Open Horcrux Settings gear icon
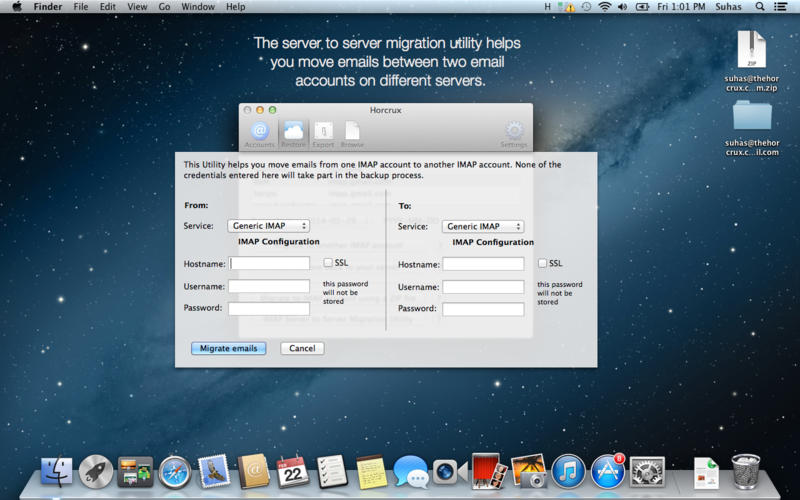 [514, 135]
